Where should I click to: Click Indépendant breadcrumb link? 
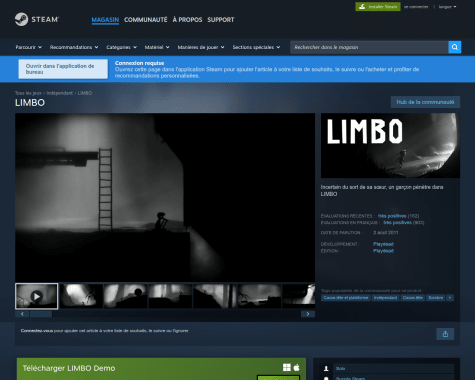[x=59, y=93]
